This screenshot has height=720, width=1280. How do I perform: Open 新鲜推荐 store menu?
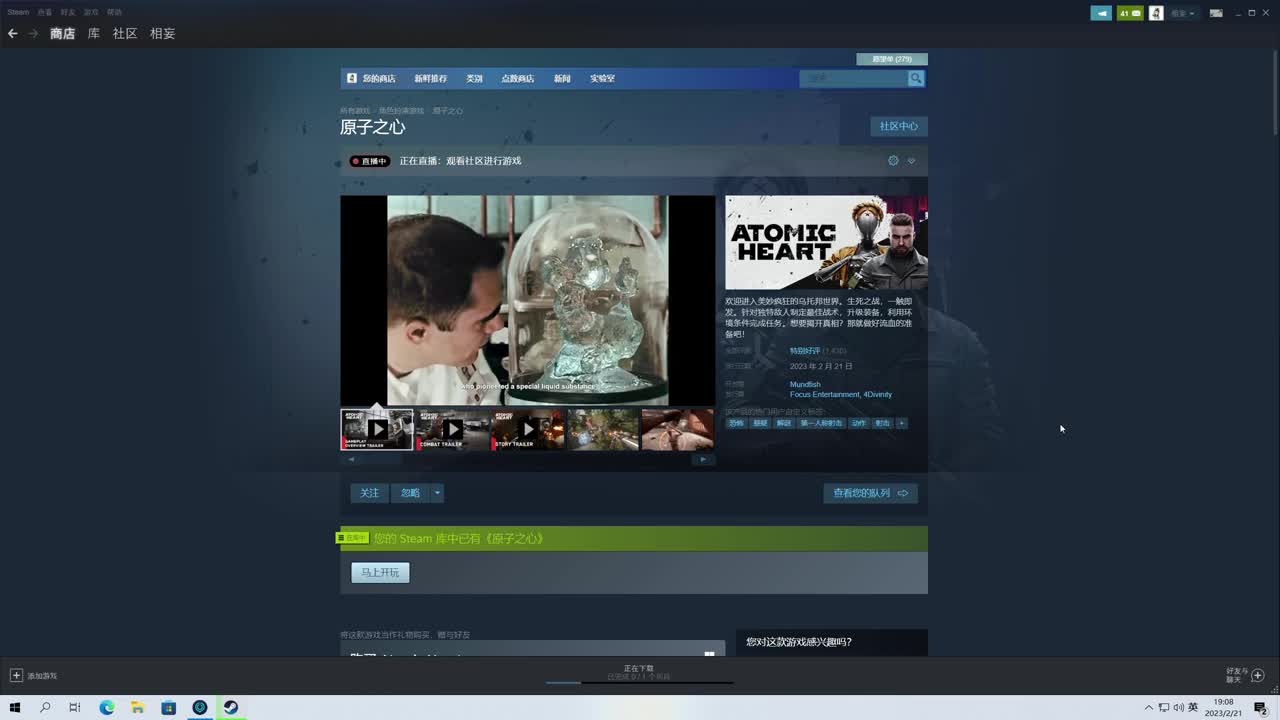point(431,78)
